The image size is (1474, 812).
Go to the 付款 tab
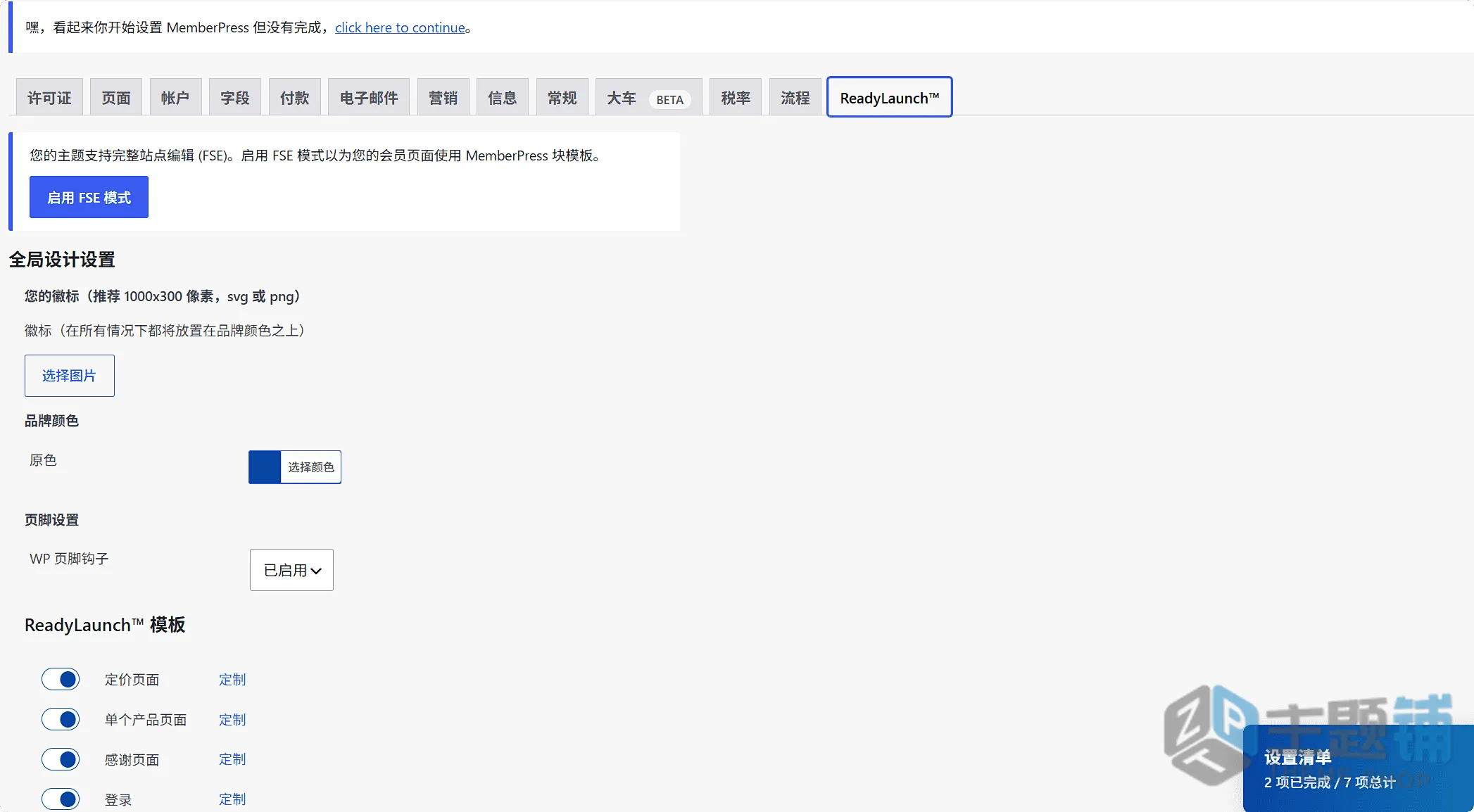294,97
